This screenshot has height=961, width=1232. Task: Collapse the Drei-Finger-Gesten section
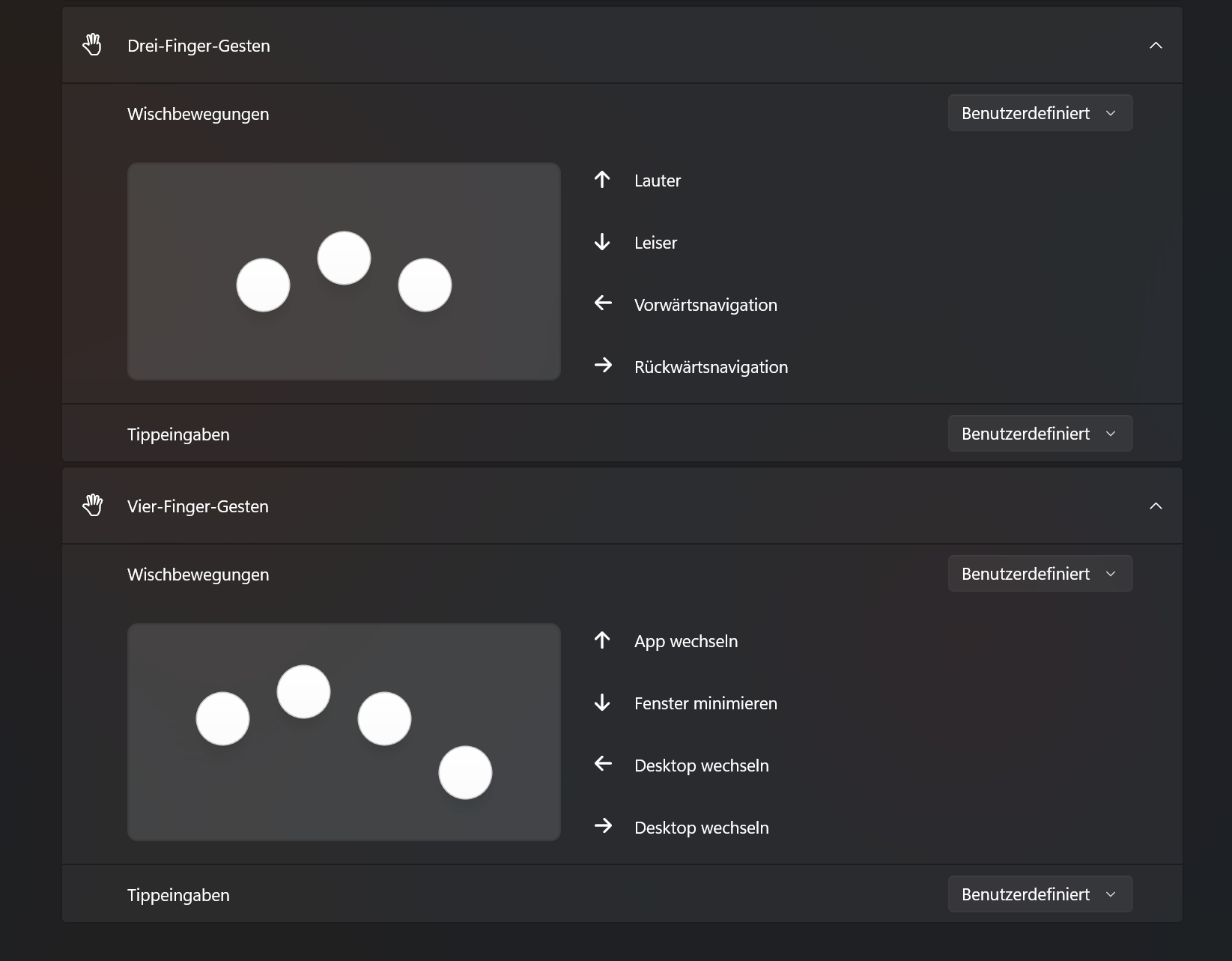[x=1156, y=46]
